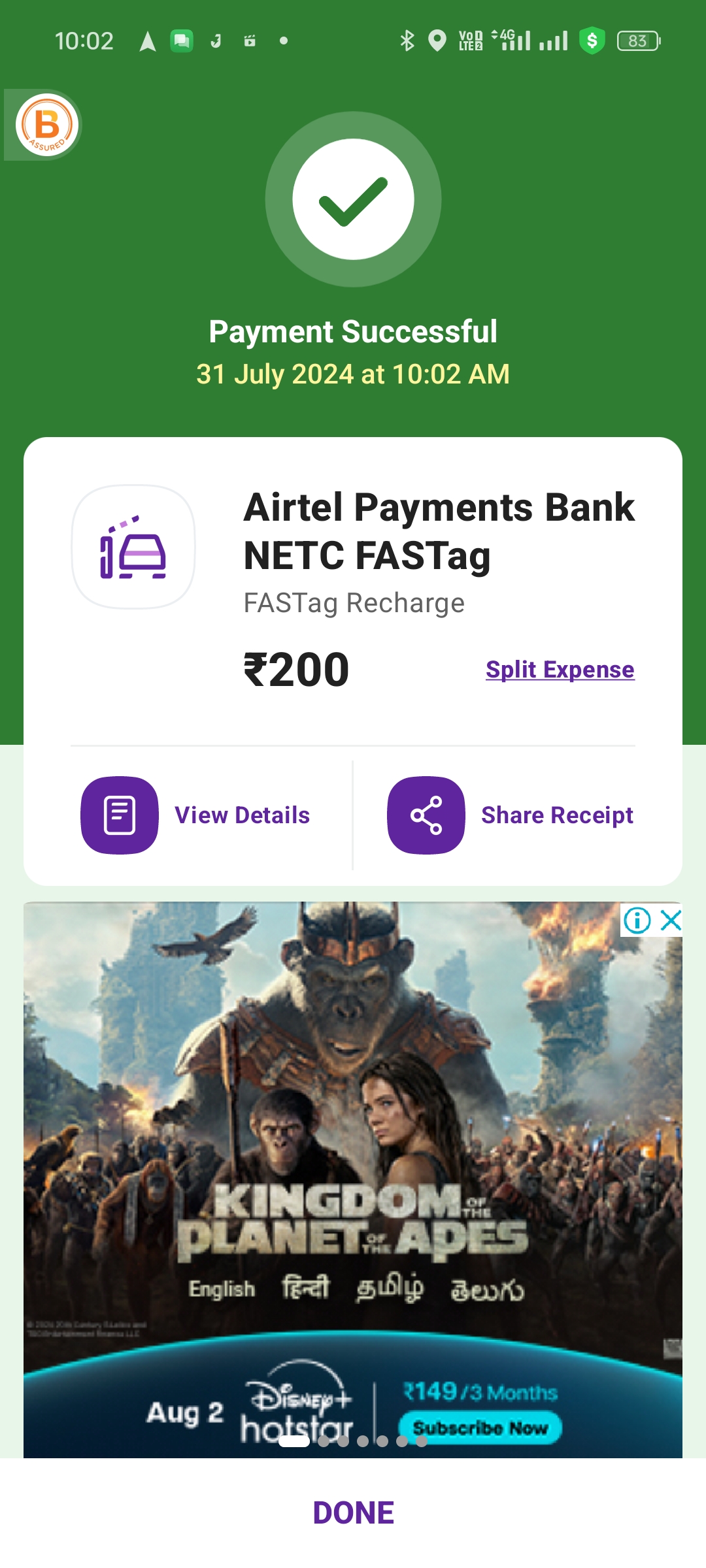Tap the ₹200 amount text
Screen dimensions: 706x1568
click(x=296, y=670)
